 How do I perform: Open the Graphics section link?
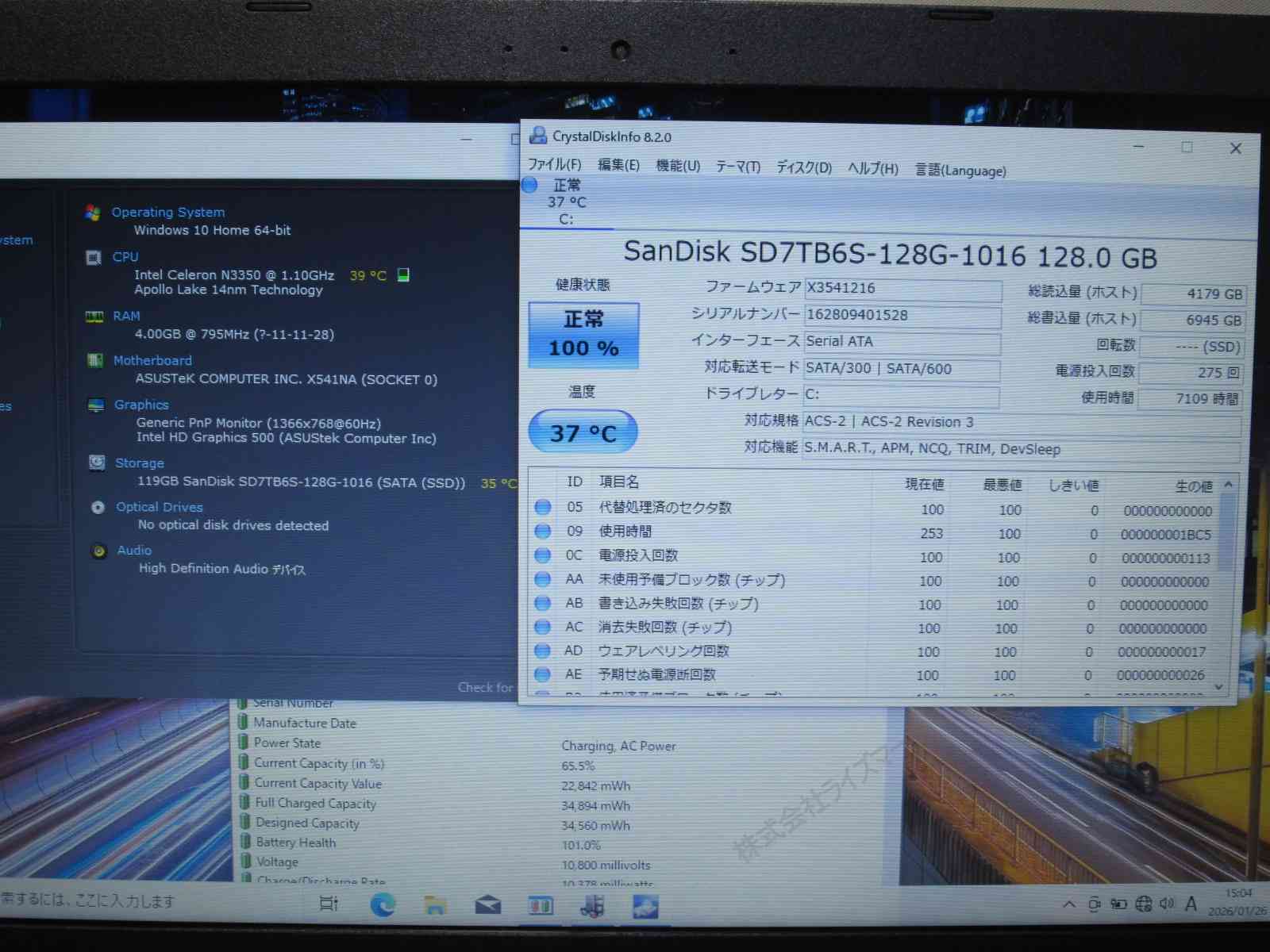tap(141, 405)
